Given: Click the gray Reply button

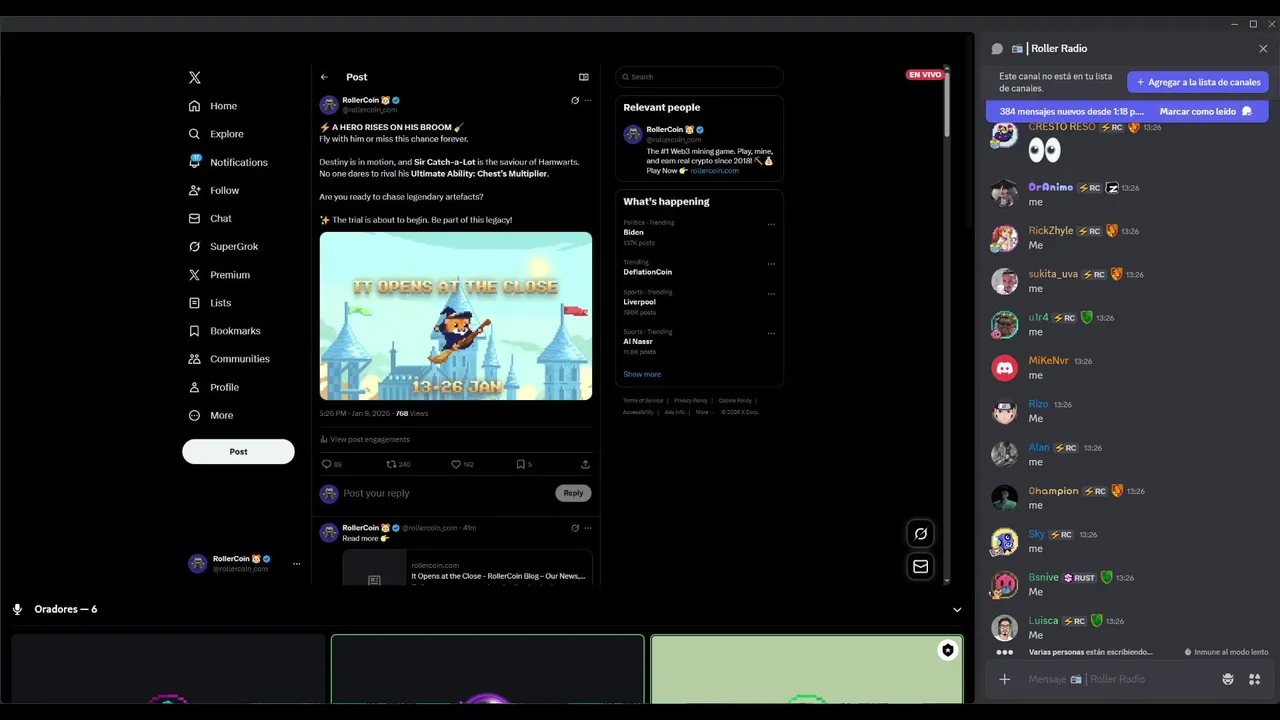Looking at the screenshot, I should click(573, 493).
